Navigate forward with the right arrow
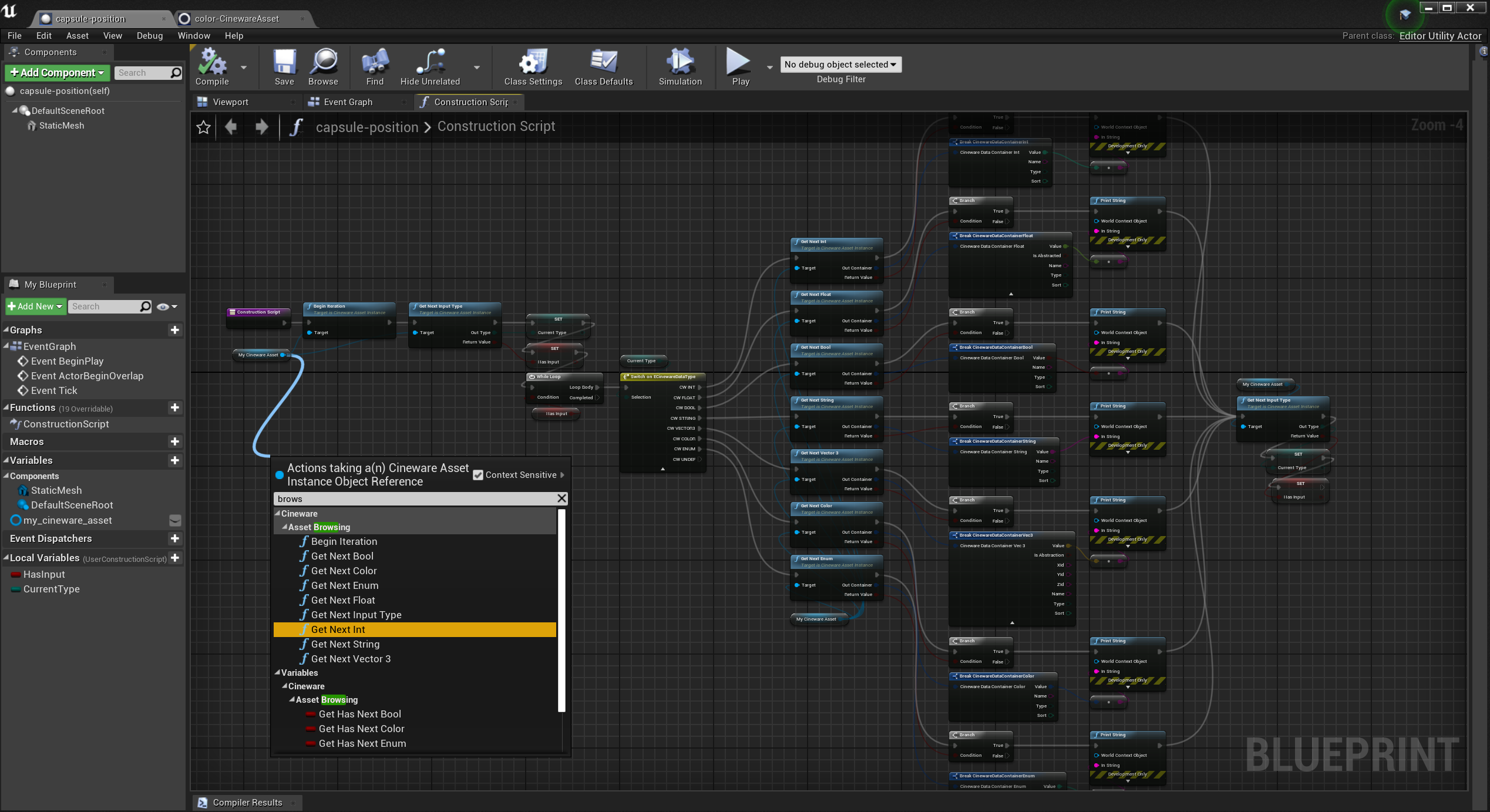This screenshot has width=1490, height=812. pos(262,126)
